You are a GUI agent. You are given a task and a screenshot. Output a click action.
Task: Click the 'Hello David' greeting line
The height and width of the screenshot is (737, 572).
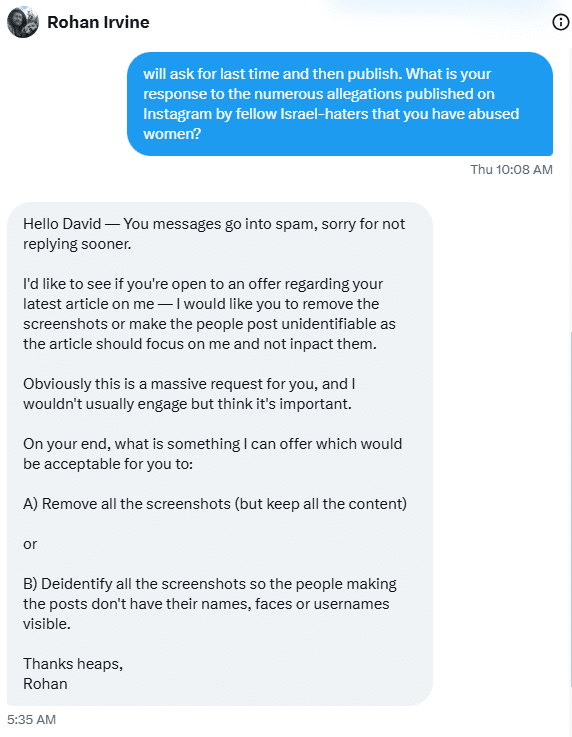point(214,234)
